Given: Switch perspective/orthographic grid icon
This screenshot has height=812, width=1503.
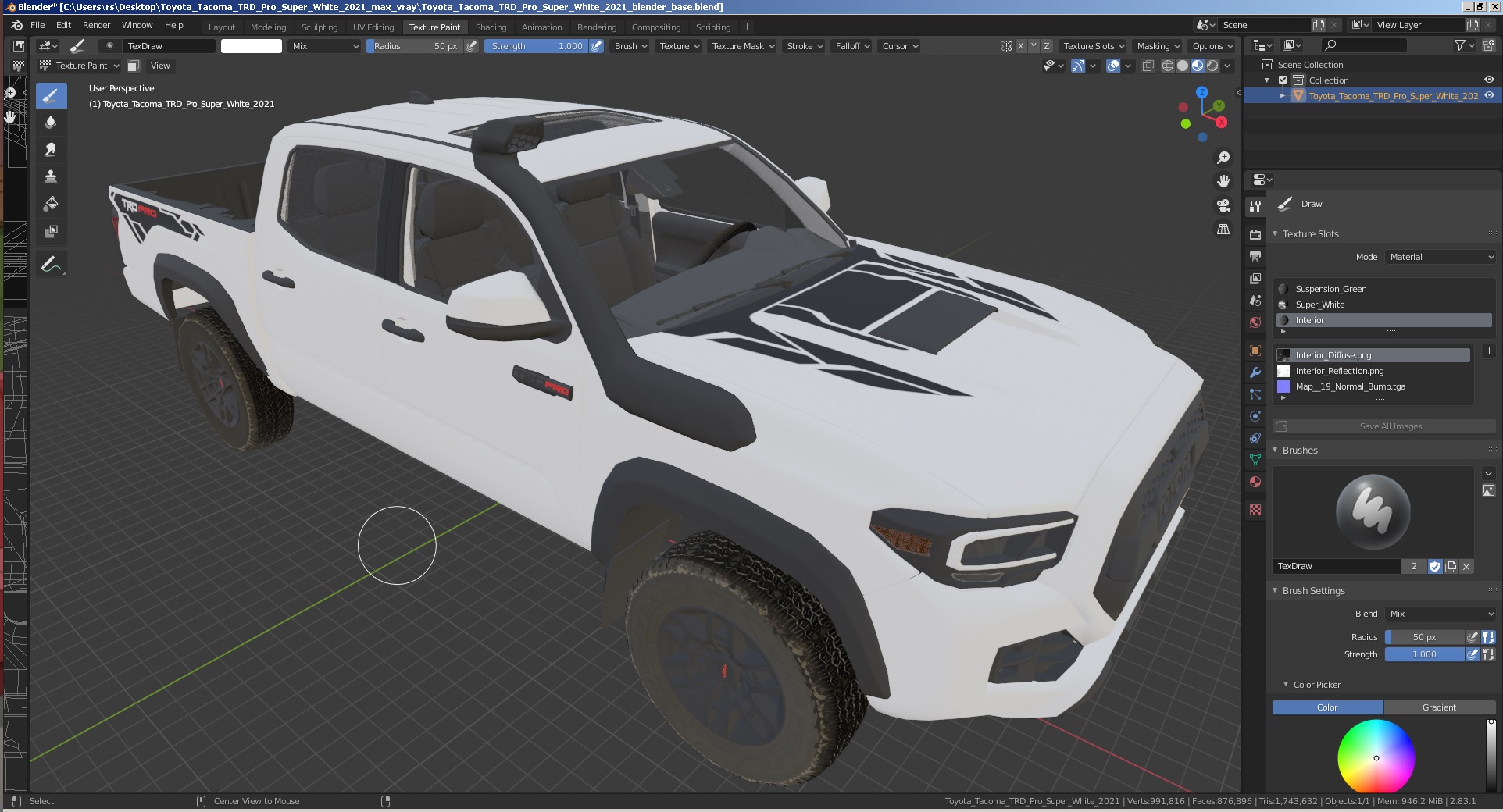Looking at the screenshot, I should (1223, 230).
